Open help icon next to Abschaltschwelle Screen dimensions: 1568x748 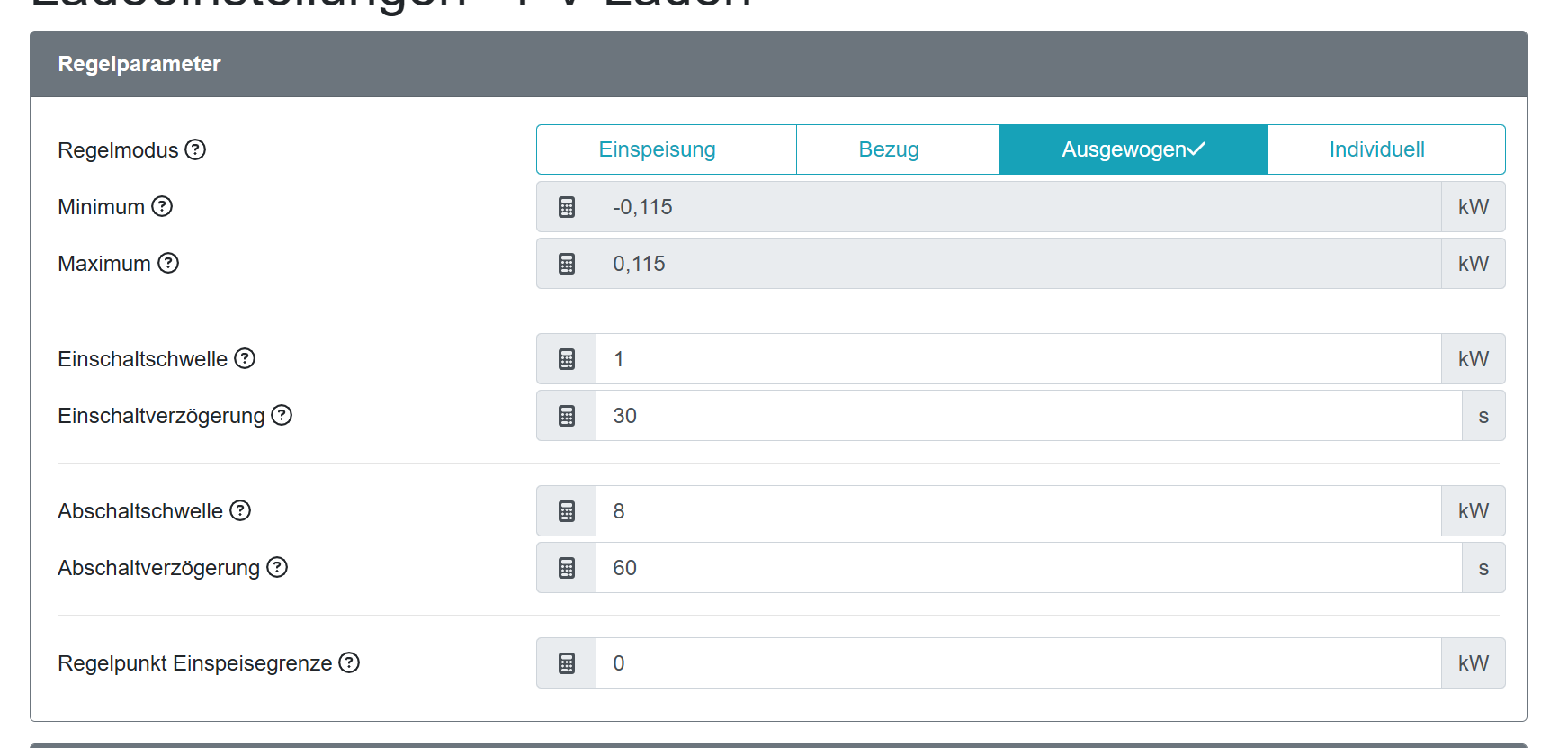click(240, 510)
